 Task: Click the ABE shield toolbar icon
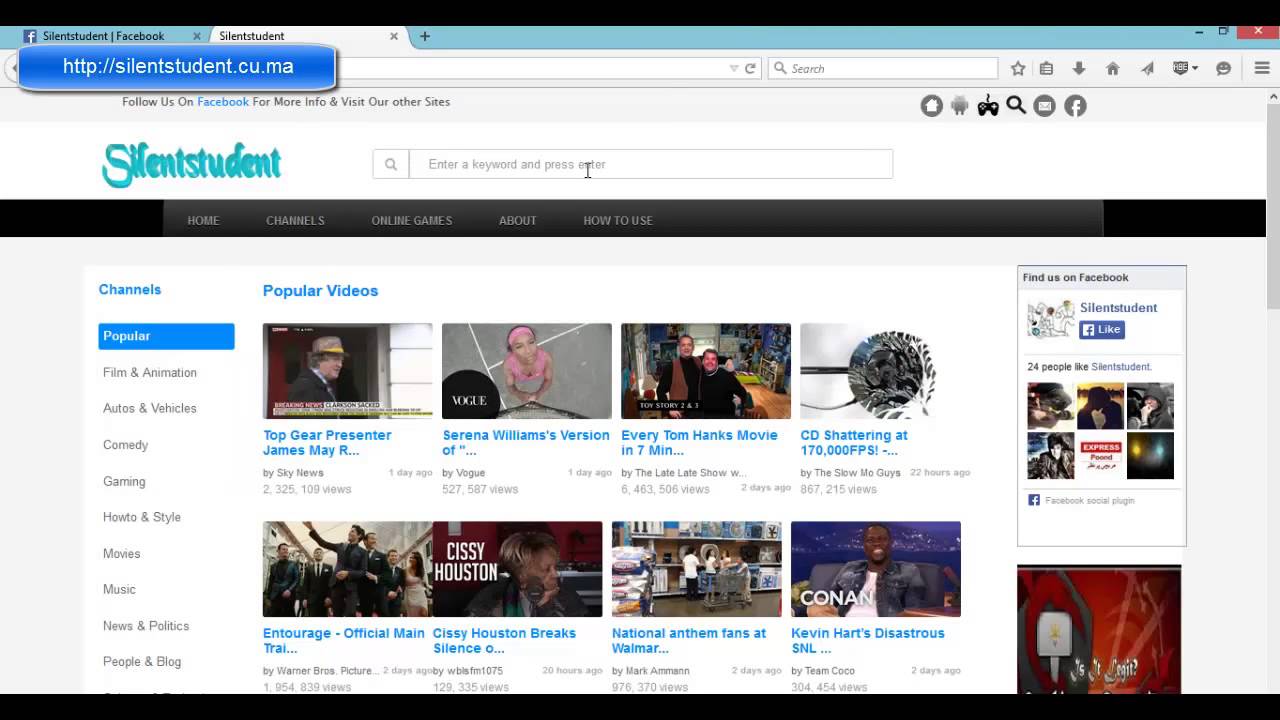click(x=1180, y=69)
